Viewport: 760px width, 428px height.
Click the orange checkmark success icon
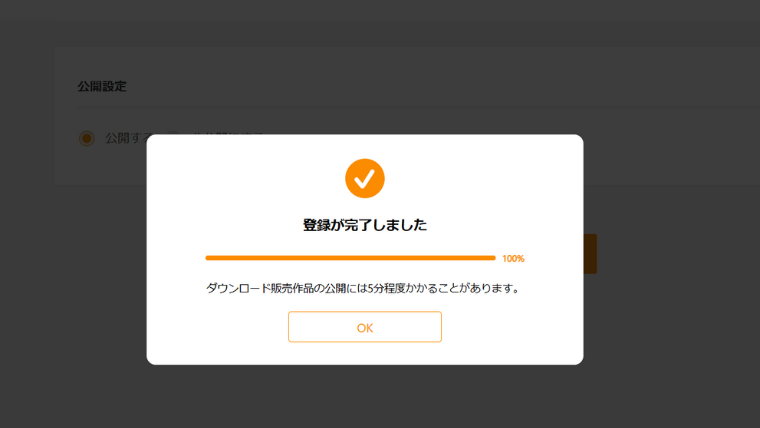(364, 178)
